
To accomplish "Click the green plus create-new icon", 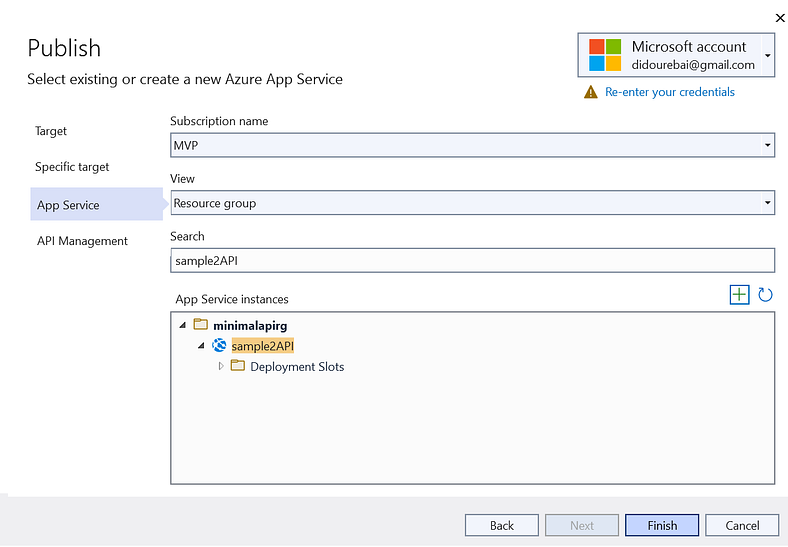I will click(739, 294).
